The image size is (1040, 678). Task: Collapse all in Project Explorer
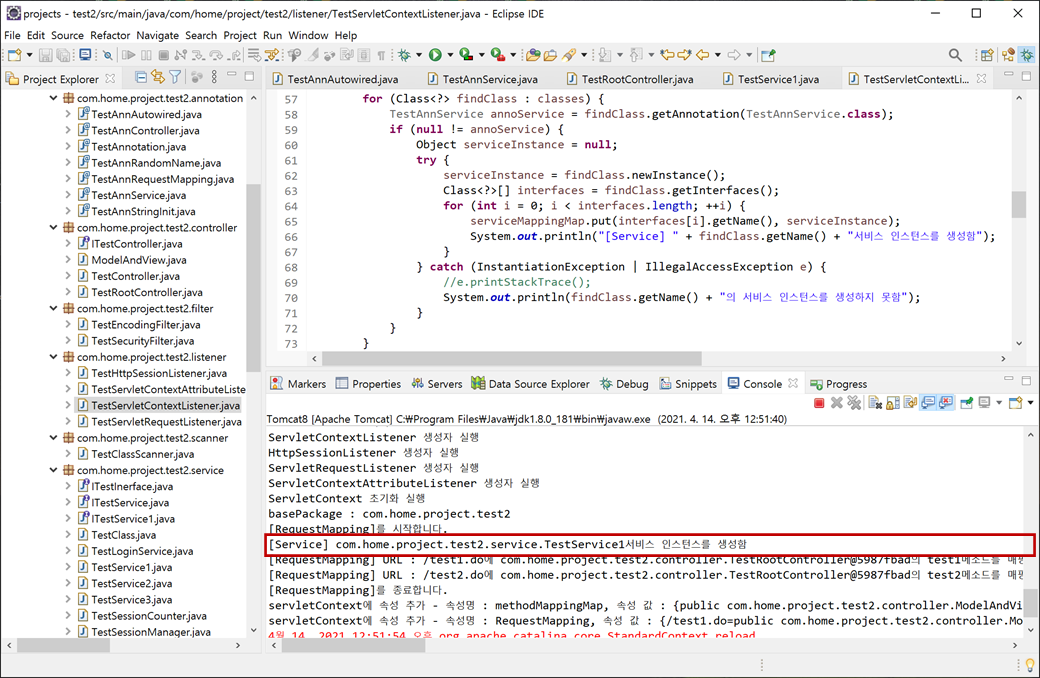(141, 77)
